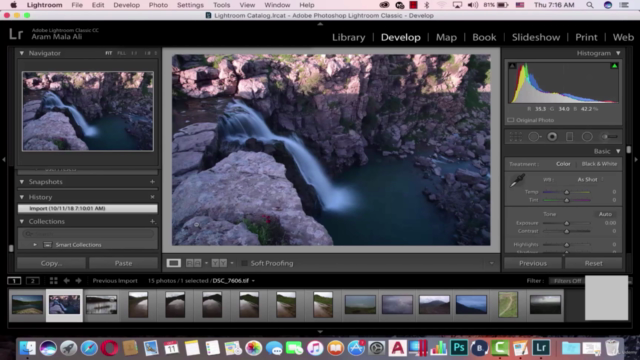The image size is (640, 360).
Task: Switch to the Map module
Action: pyautogui.click(x=446, y=37)
